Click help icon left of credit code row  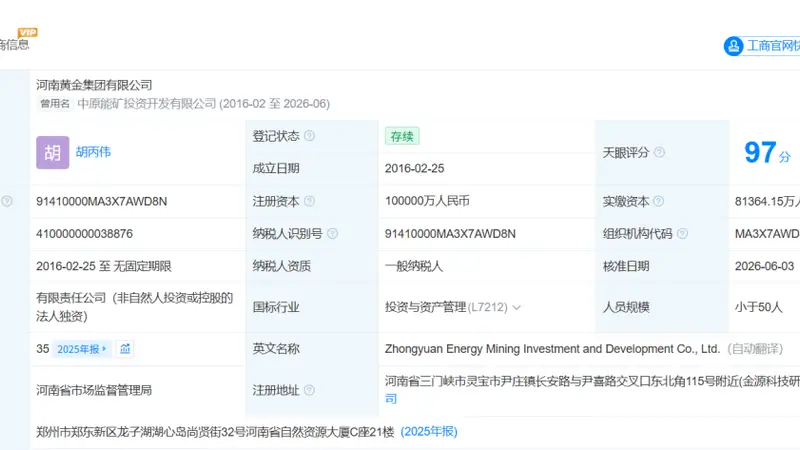click(7, 201)
